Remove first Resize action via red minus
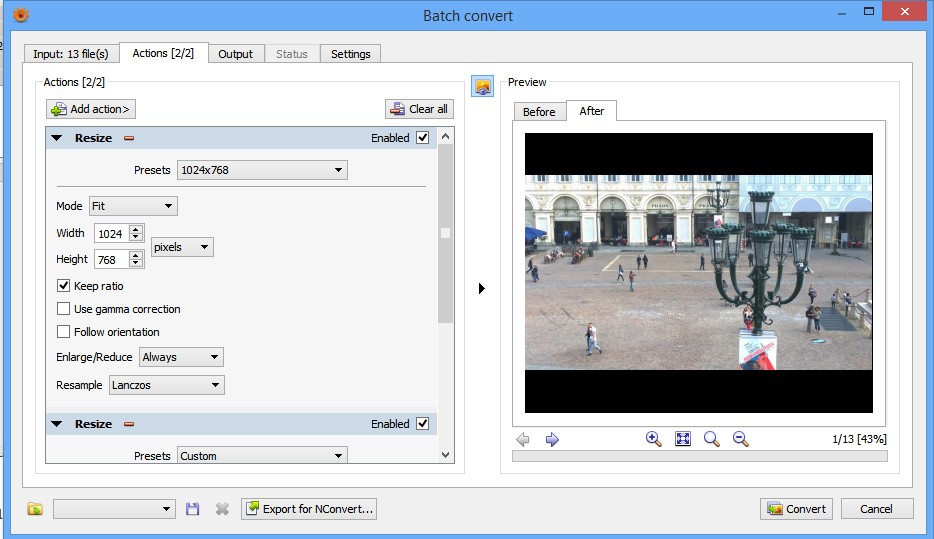934x539 pixels. point(129,138)
